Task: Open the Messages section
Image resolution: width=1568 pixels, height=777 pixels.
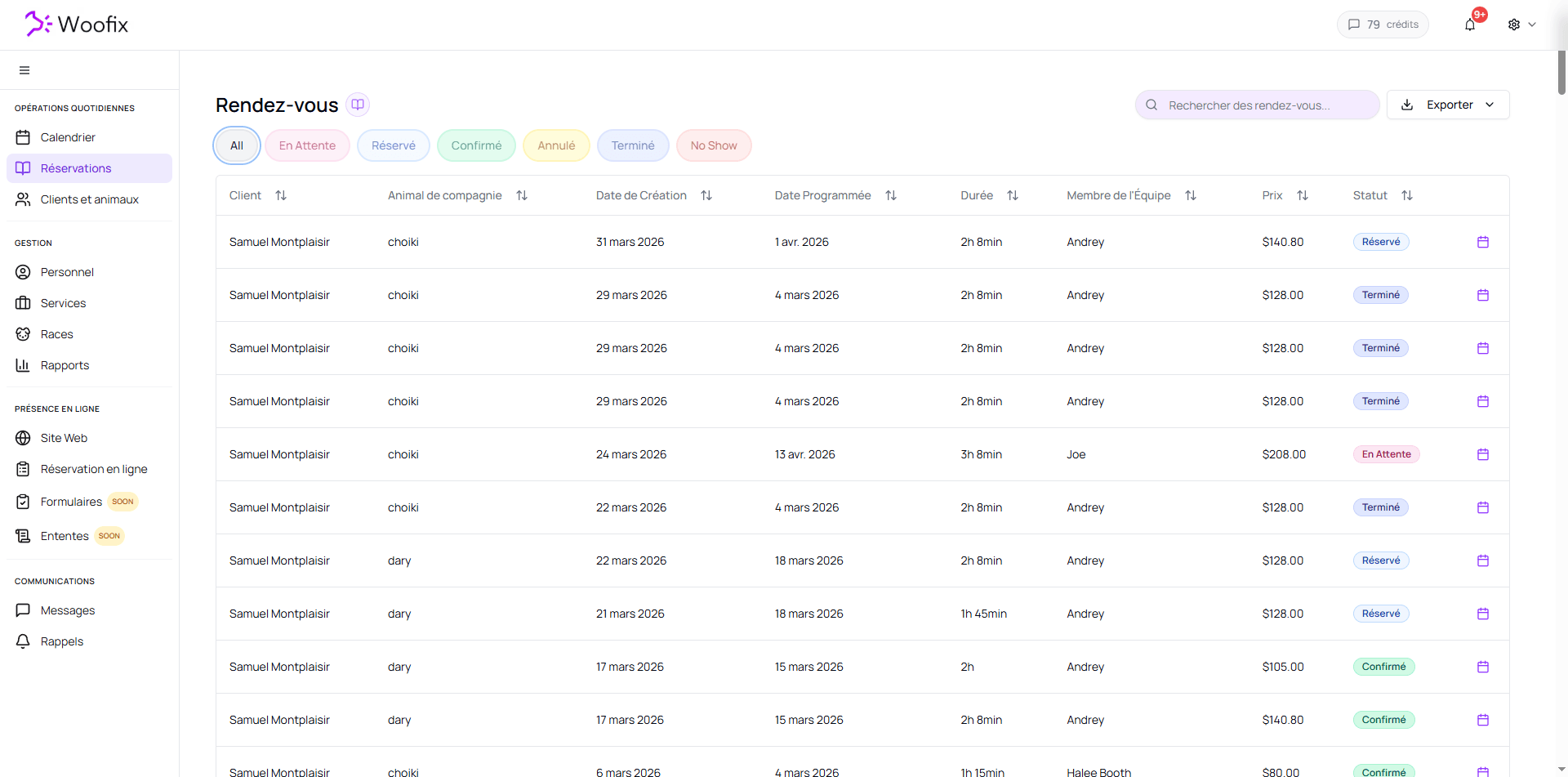Action: (68, 610)
